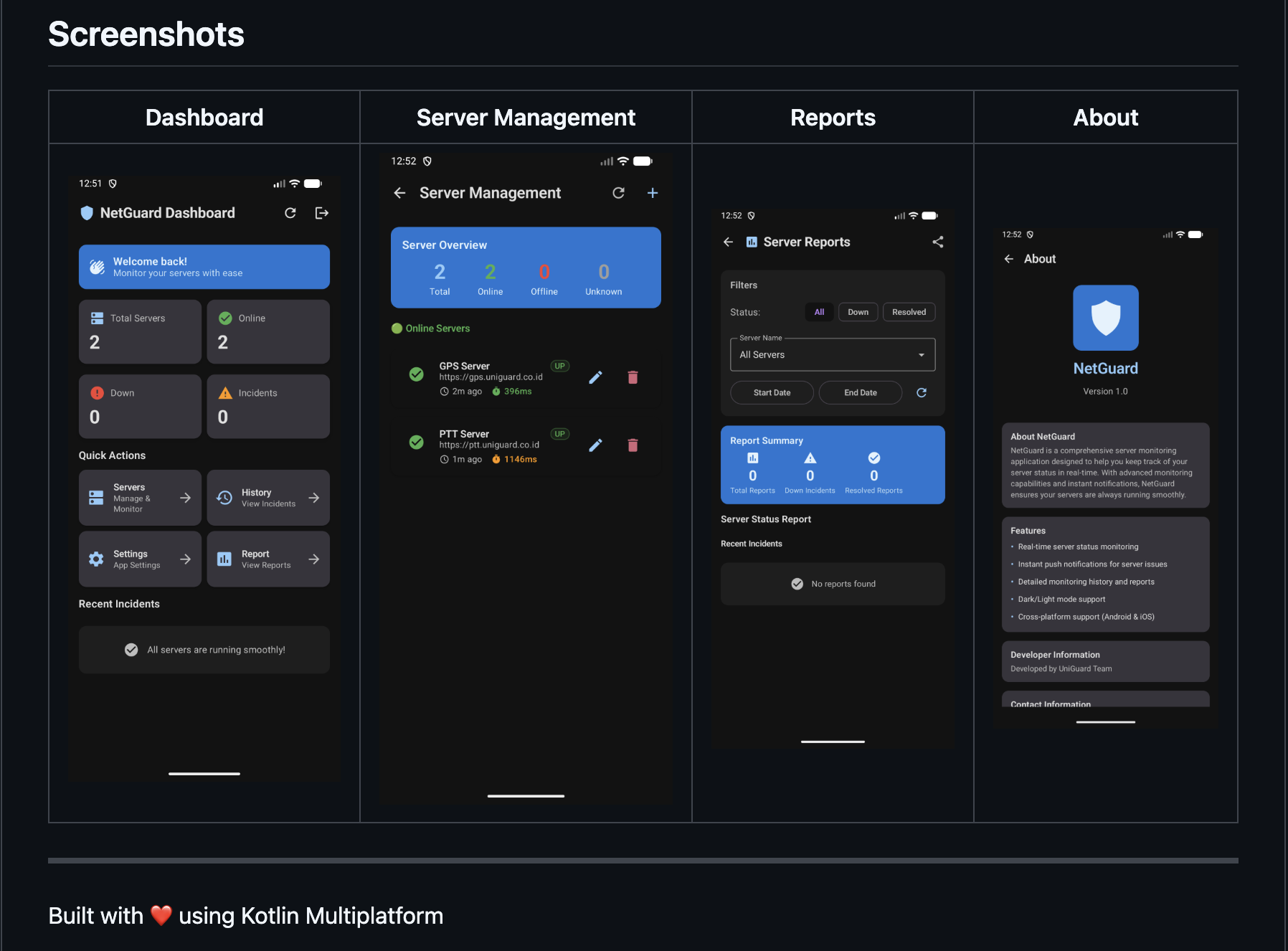This screenshot has width=1288, height=951.
Task: Open the Servers quick action card
Action: pyautogui.click(x=140, y=498)
